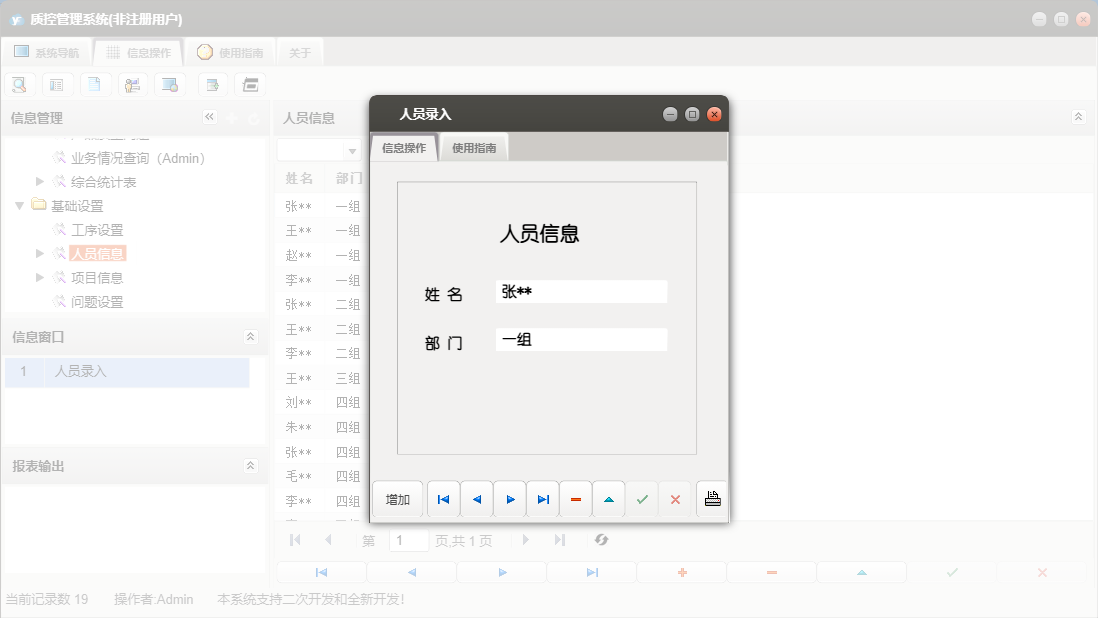Click the page number input field
Screen dimensions: 1098x618
coord(408,540)
